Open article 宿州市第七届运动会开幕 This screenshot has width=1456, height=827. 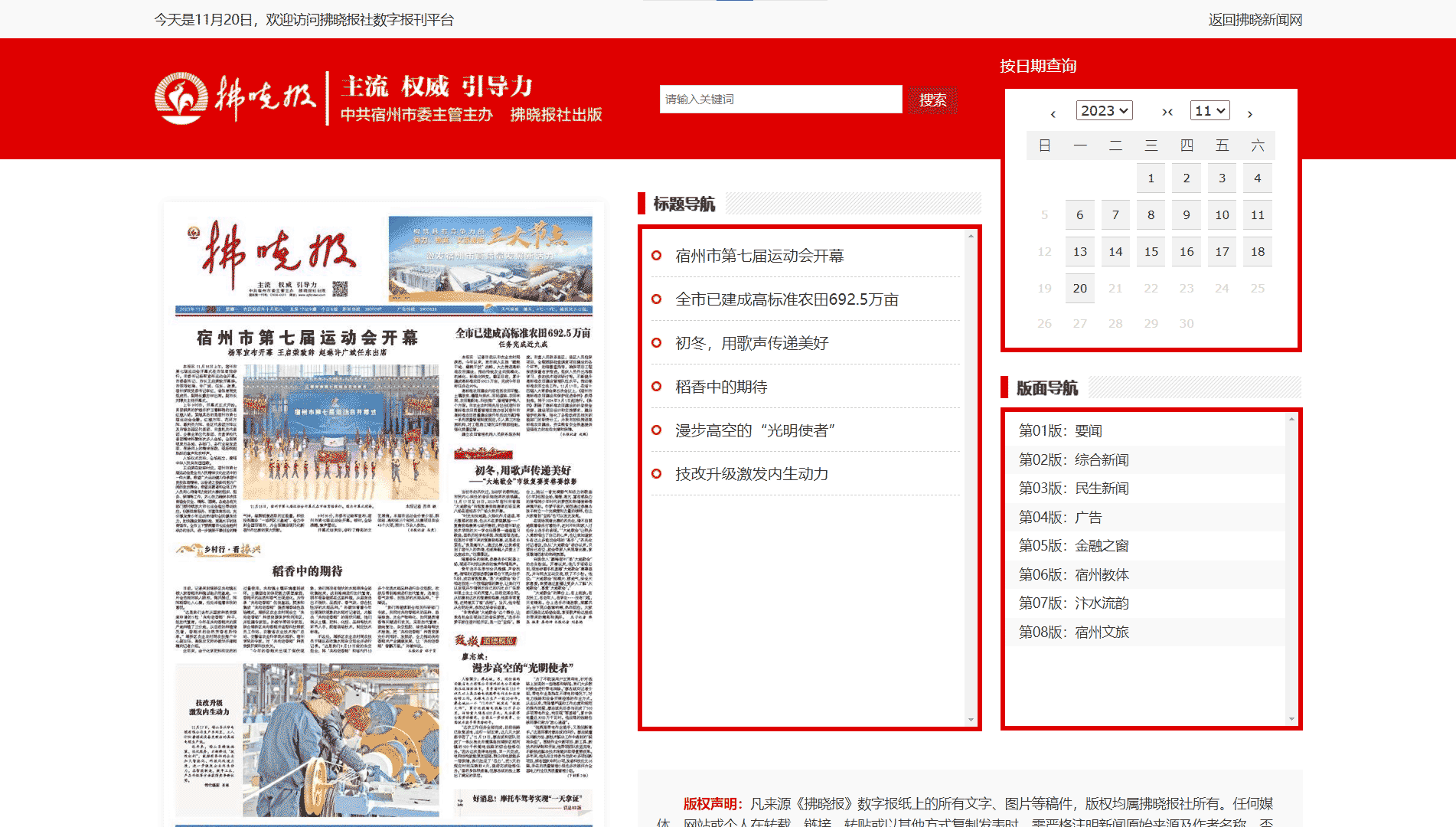[759, 256]
